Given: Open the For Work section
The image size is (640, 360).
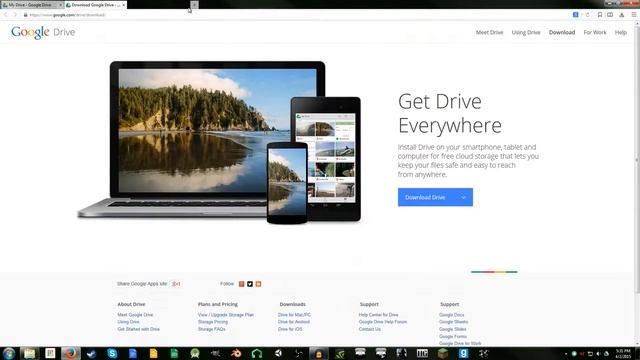Looking at the screenshot, I should click(x=595, y=32).
